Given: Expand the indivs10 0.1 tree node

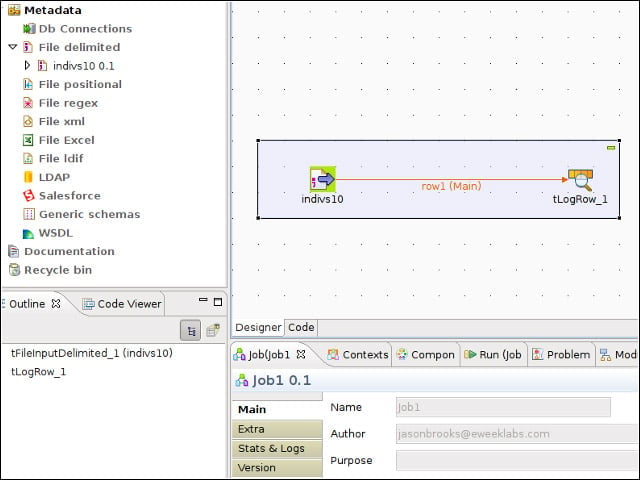Looking at the screenshot, I should tap(27, 65).
